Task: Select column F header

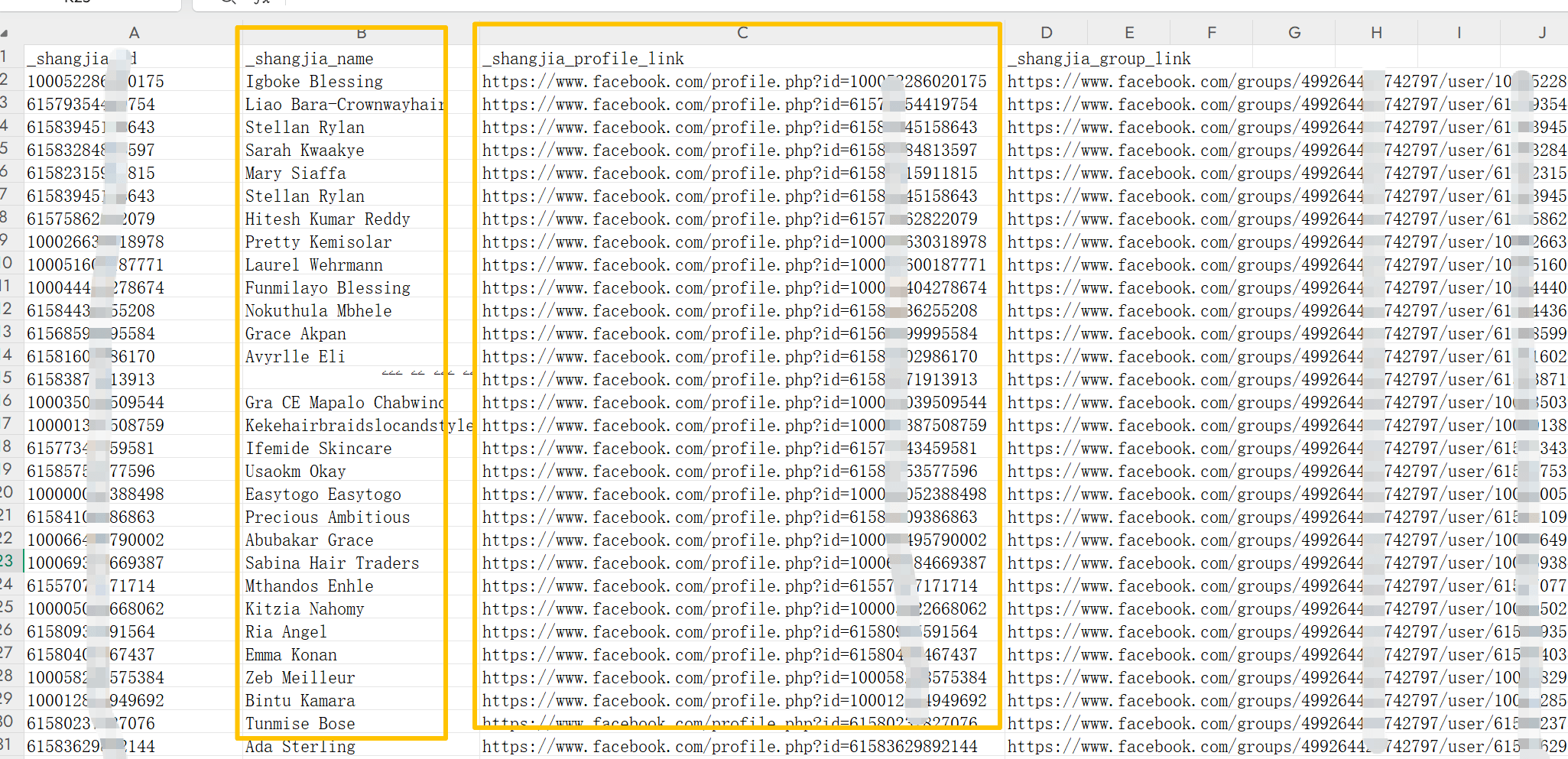Action: point(1211,33)
